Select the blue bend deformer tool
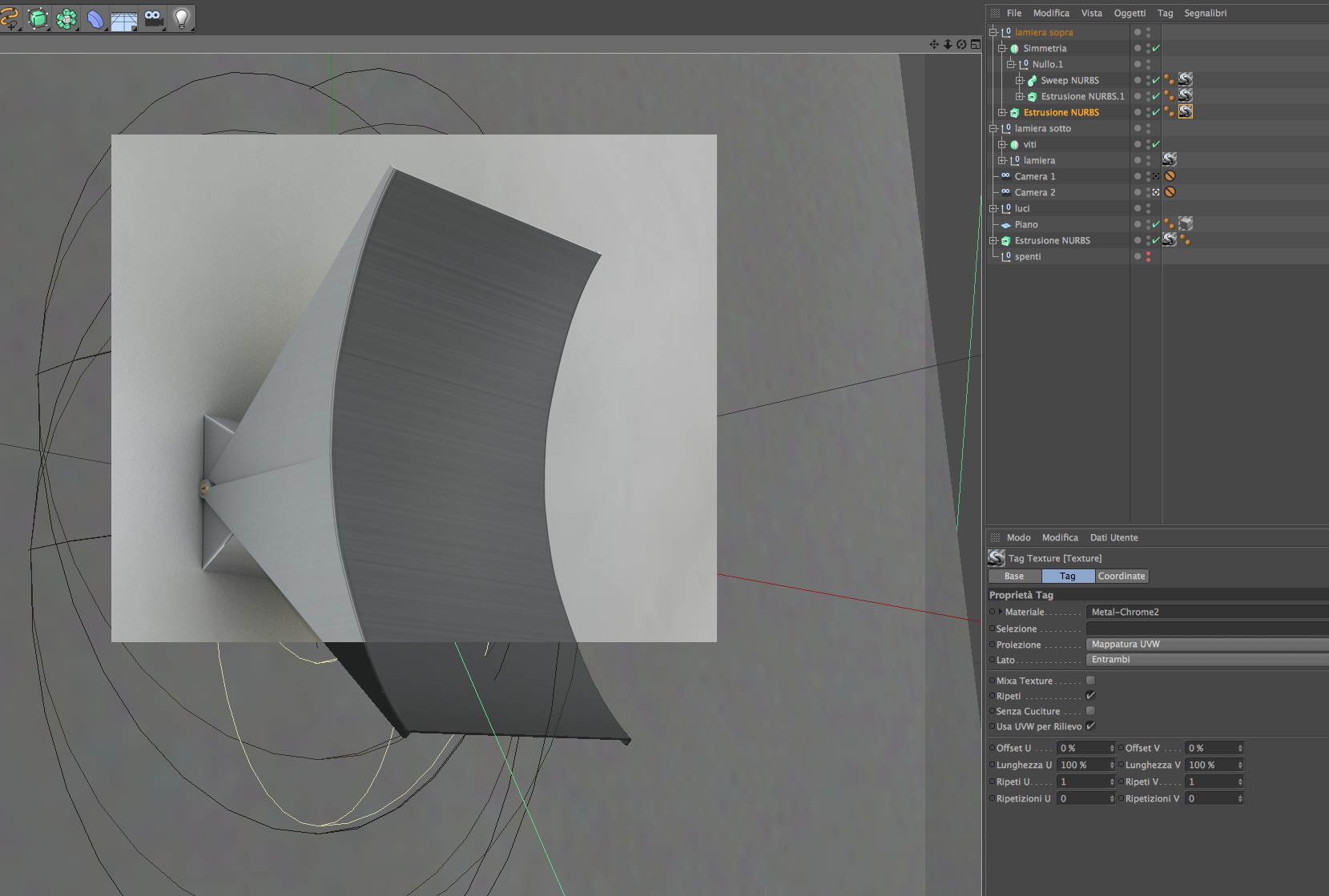Screen dimensions: 1329x896 [95, 19]
